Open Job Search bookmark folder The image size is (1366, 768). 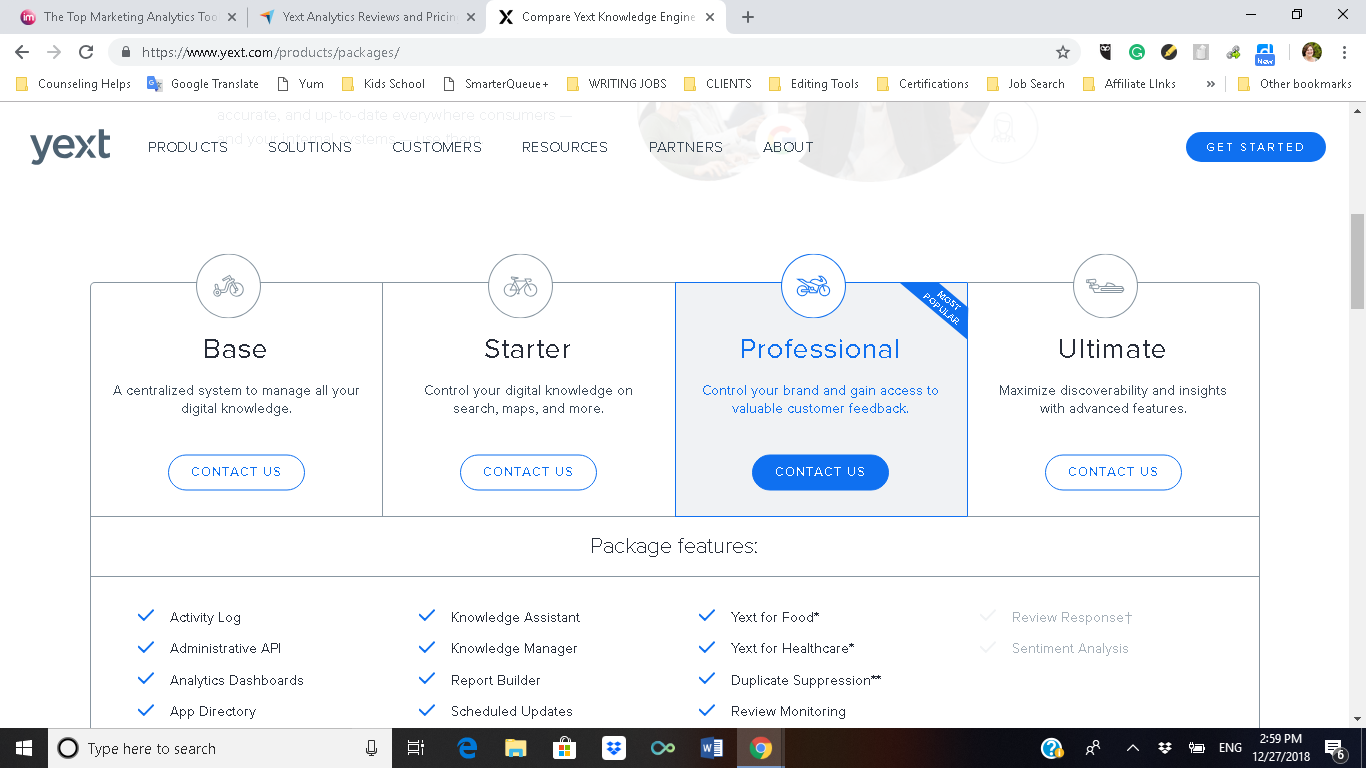click(1025, 84)
